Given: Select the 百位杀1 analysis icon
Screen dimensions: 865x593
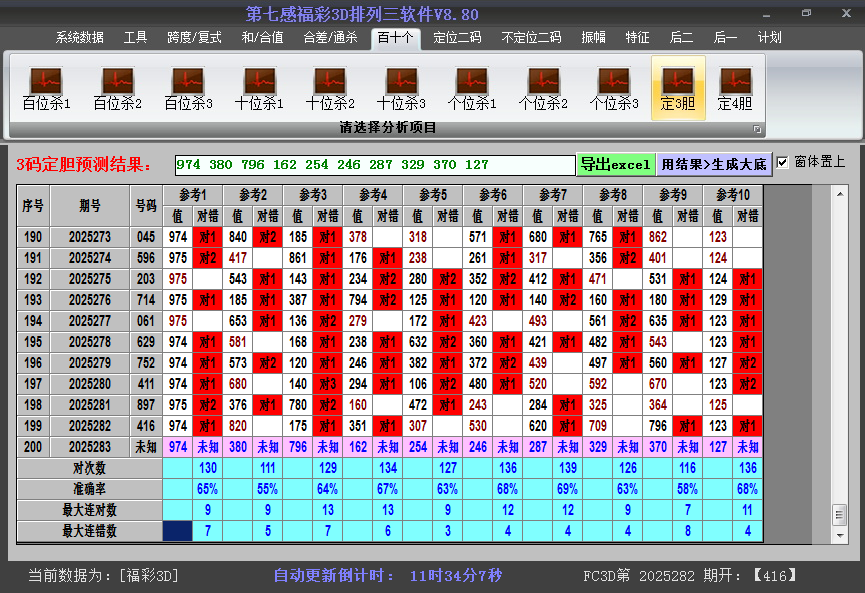Looking at the screenshot, I should (x=46, y=88).
